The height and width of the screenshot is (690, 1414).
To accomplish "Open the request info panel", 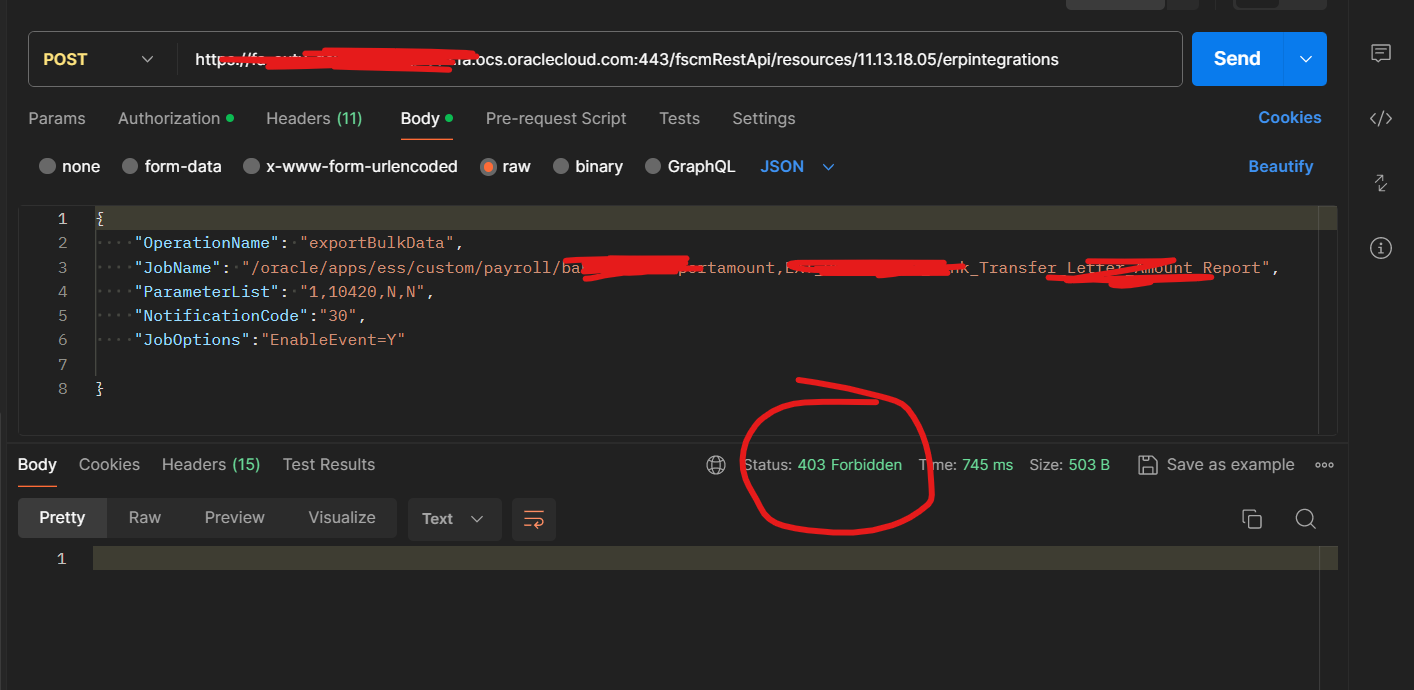I will point(1381,247).
